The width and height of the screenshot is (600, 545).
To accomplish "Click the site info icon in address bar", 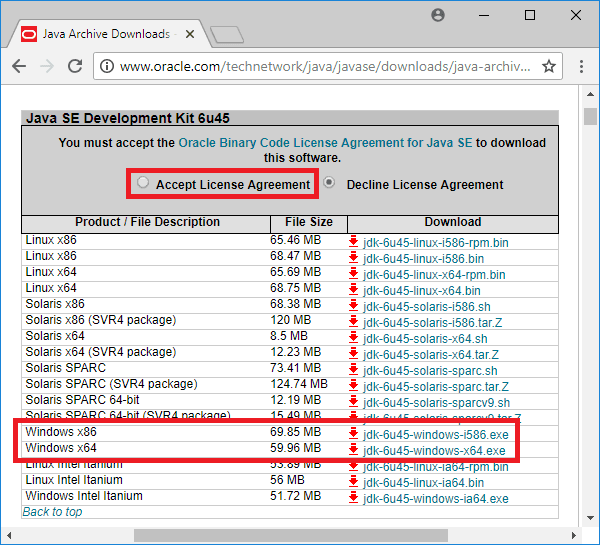I will click(107, 66).
